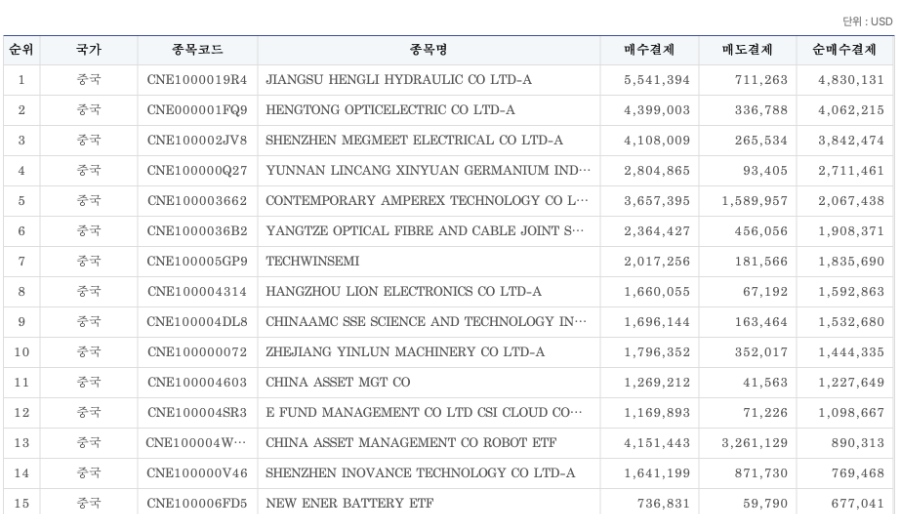The image size is (900, 514).
Task: Select SHENZHEN MEGMEET ELECTRICAL CO LTD-A
Action: (414, 141)
